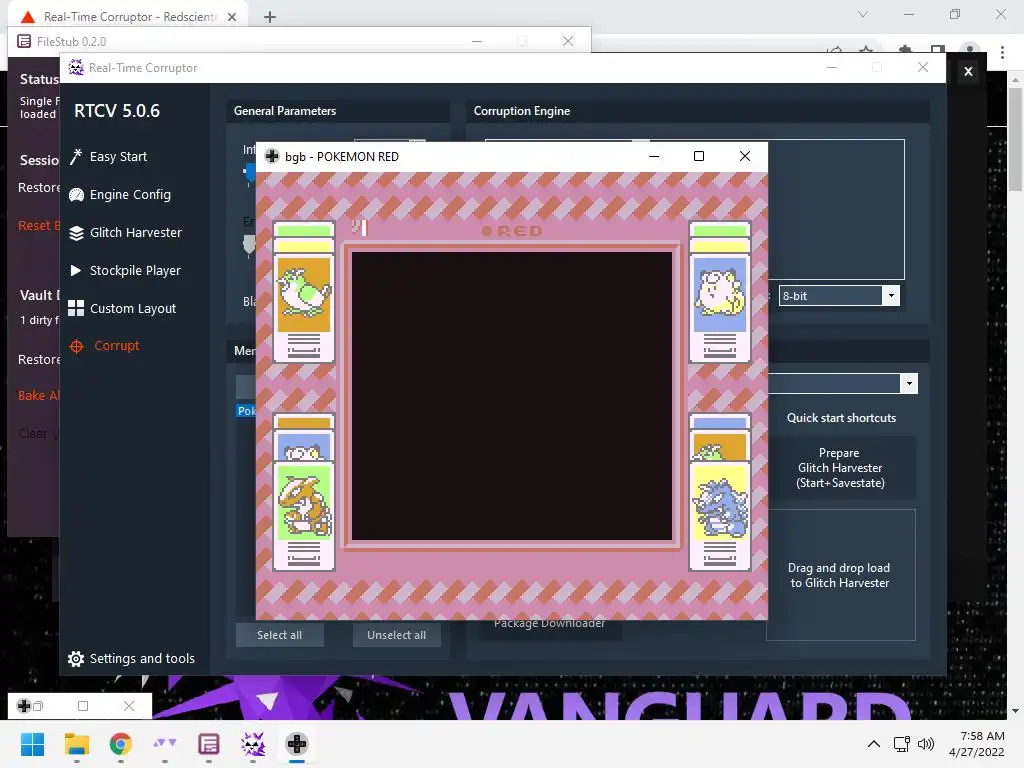Open Chrome from the taskbar
1024x768 pixels.
(121, 744)
